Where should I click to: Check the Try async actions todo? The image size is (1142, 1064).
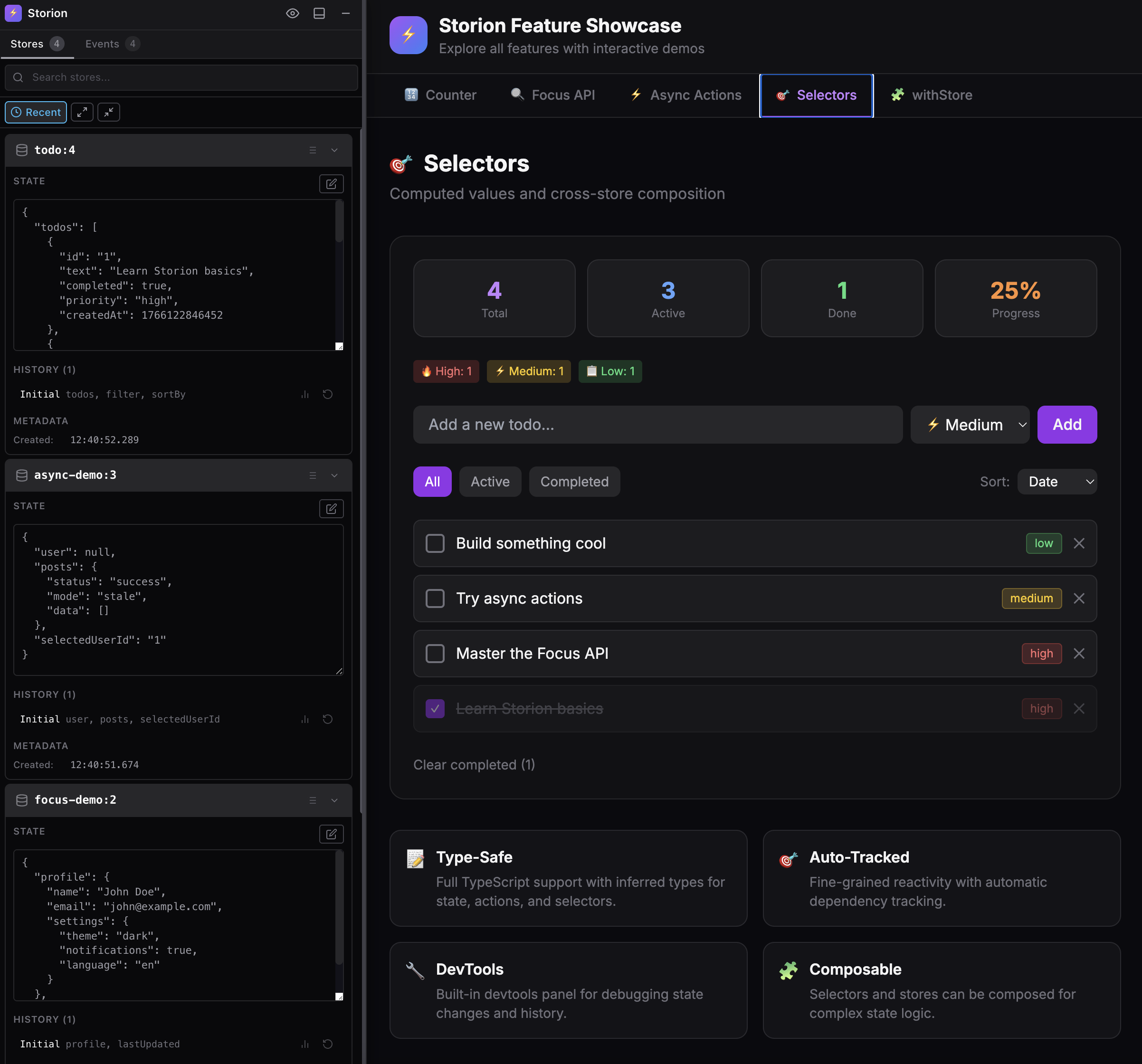[435, 598]
